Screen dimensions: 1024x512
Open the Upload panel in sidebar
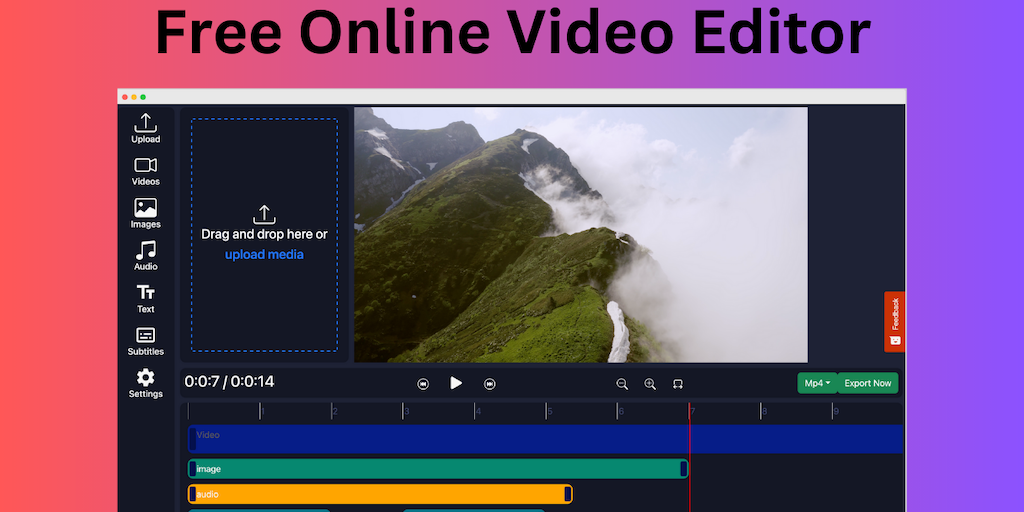click(145, 129)
